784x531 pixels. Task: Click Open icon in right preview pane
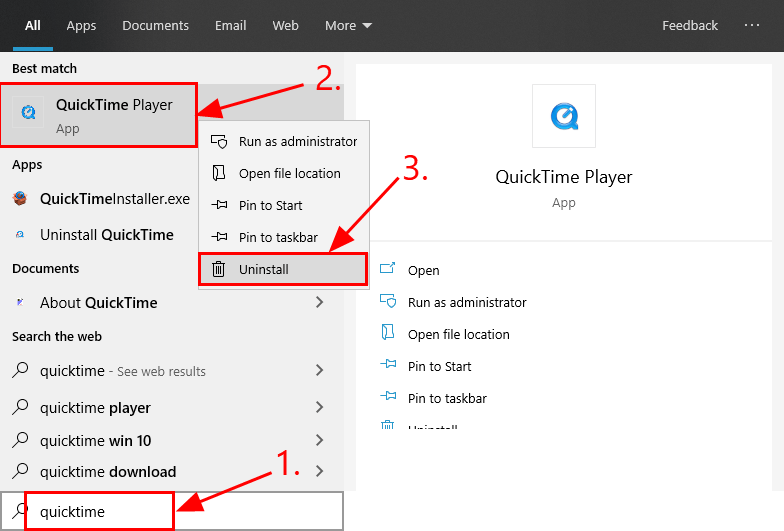[x=388, y=269]
